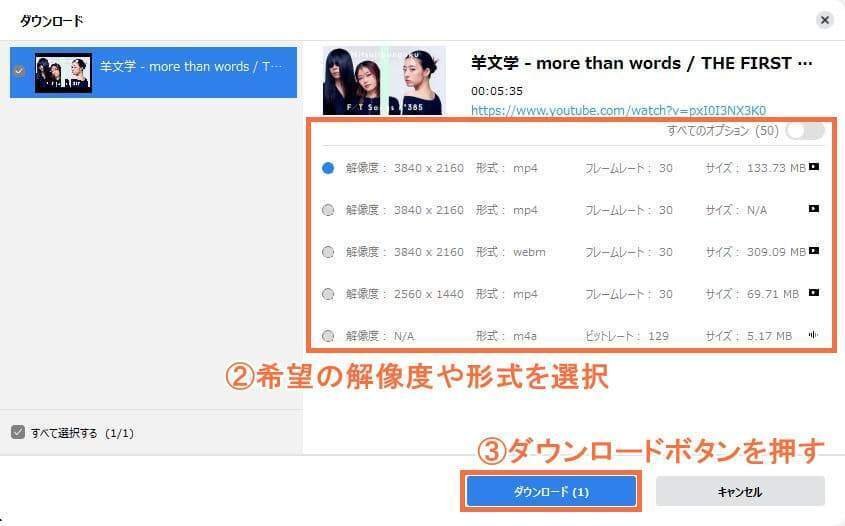The width and height of the screenshot is (845, 526).
Task: Select 羊文学 - more than words list entry
Action: click(153, 72)
